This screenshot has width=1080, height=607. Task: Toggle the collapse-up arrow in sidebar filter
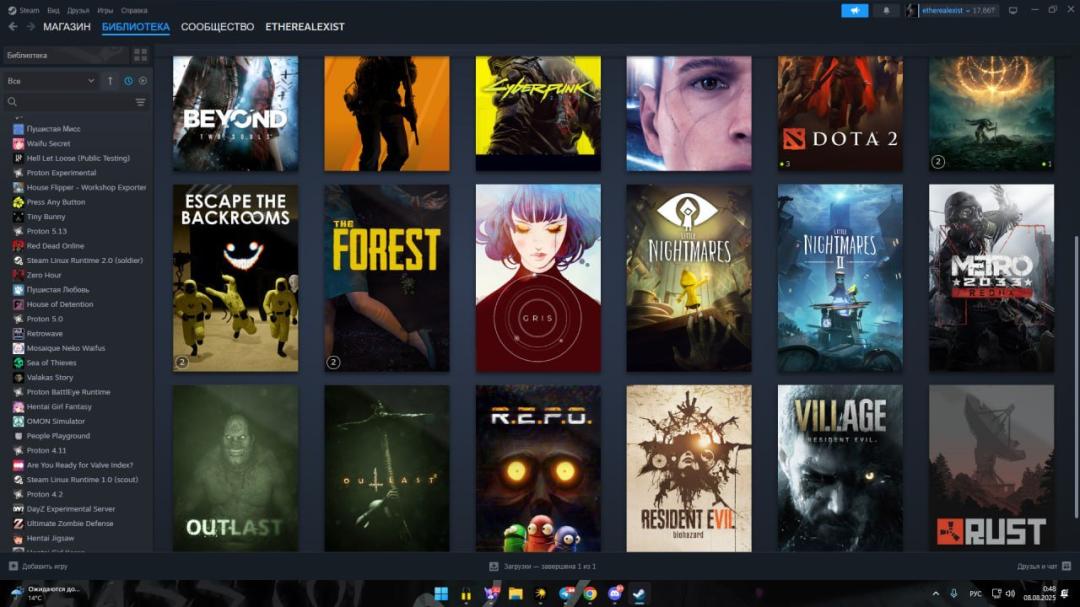pos(110,81)
